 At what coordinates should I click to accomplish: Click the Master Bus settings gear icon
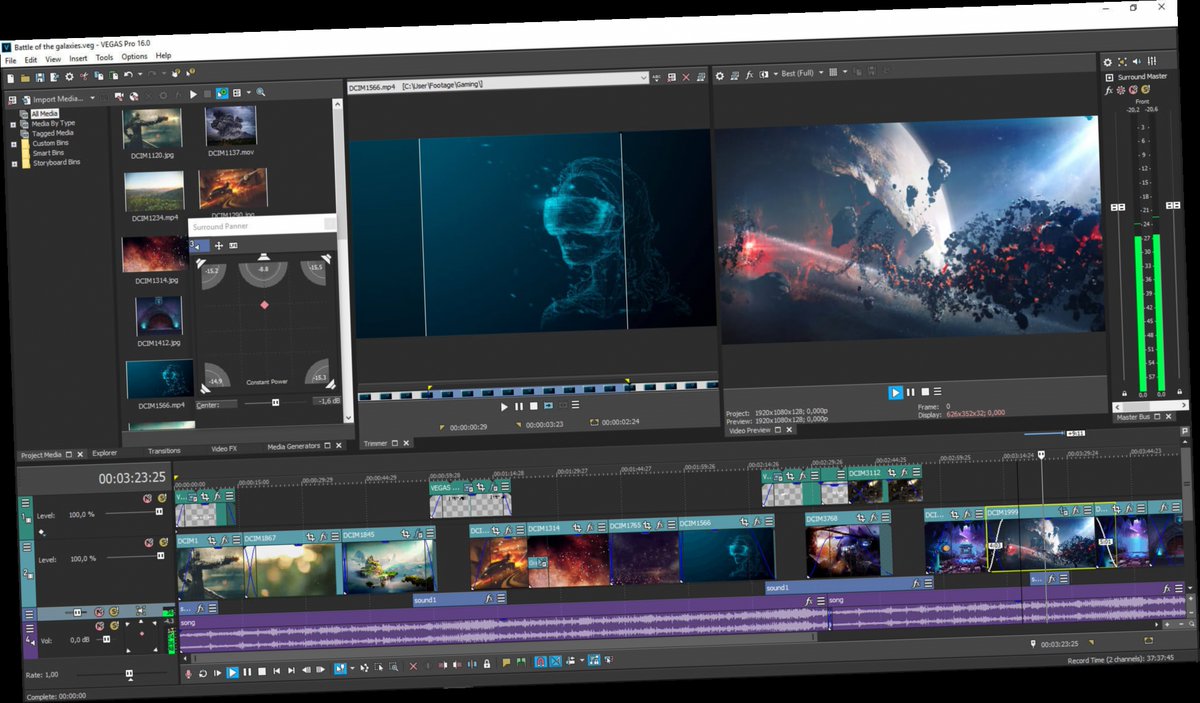[x=1108, y=62]
